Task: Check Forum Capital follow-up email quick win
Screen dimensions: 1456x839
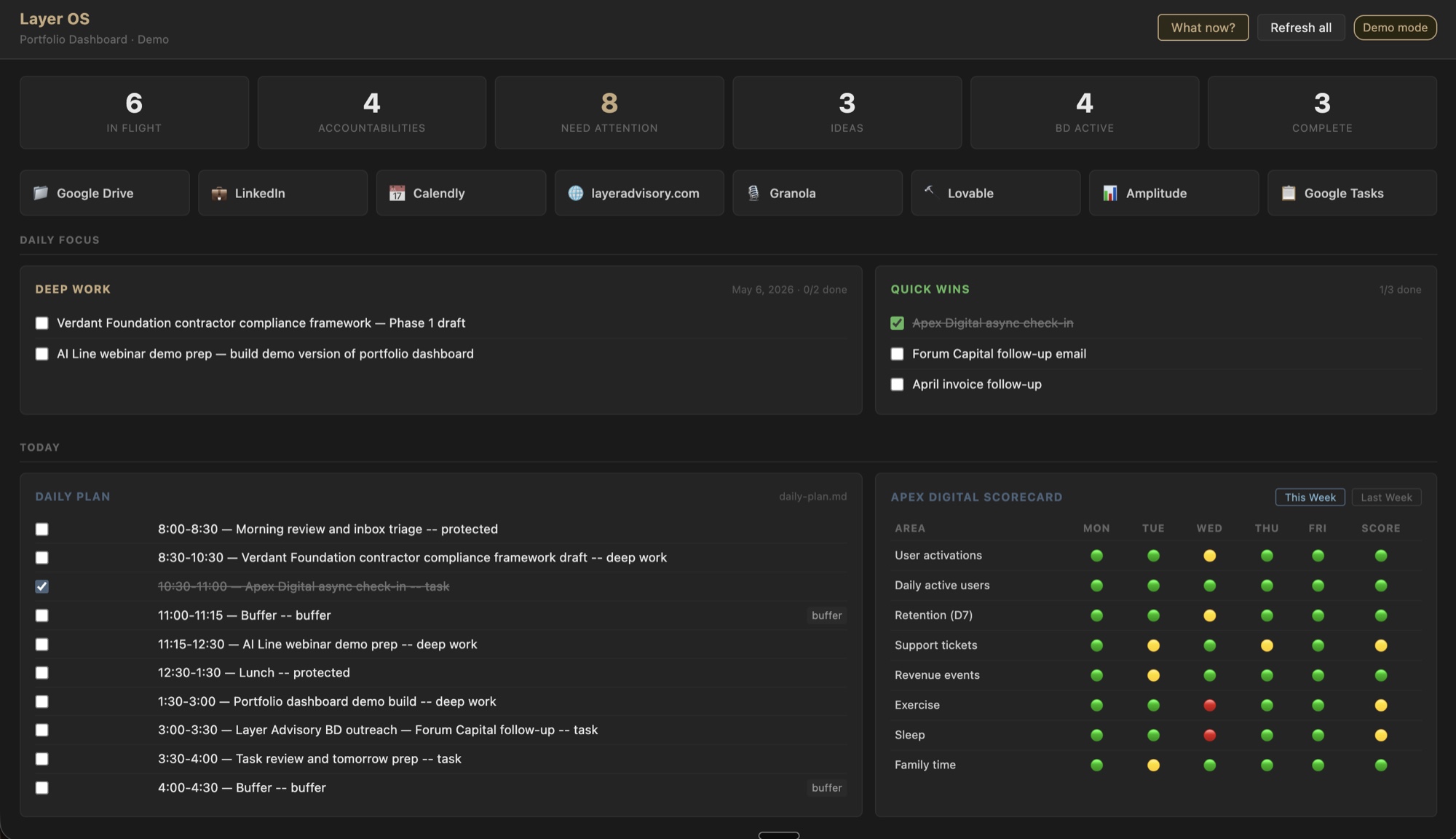Action: [897, 354]
